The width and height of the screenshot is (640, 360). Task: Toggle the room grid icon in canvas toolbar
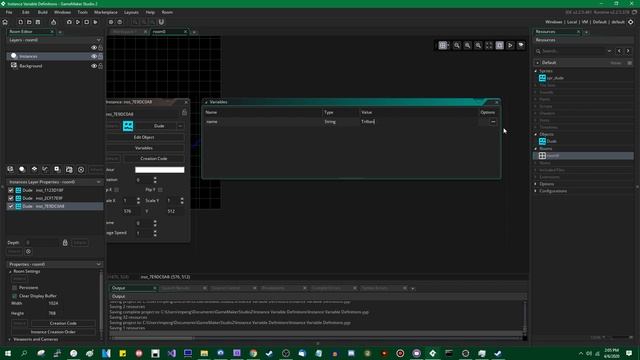(443, 45)
